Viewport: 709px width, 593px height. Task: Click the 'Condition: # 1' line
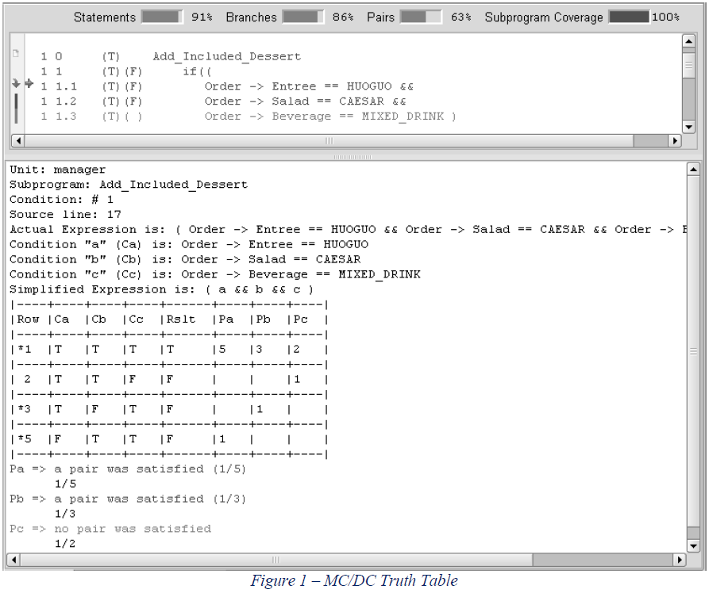61,199
